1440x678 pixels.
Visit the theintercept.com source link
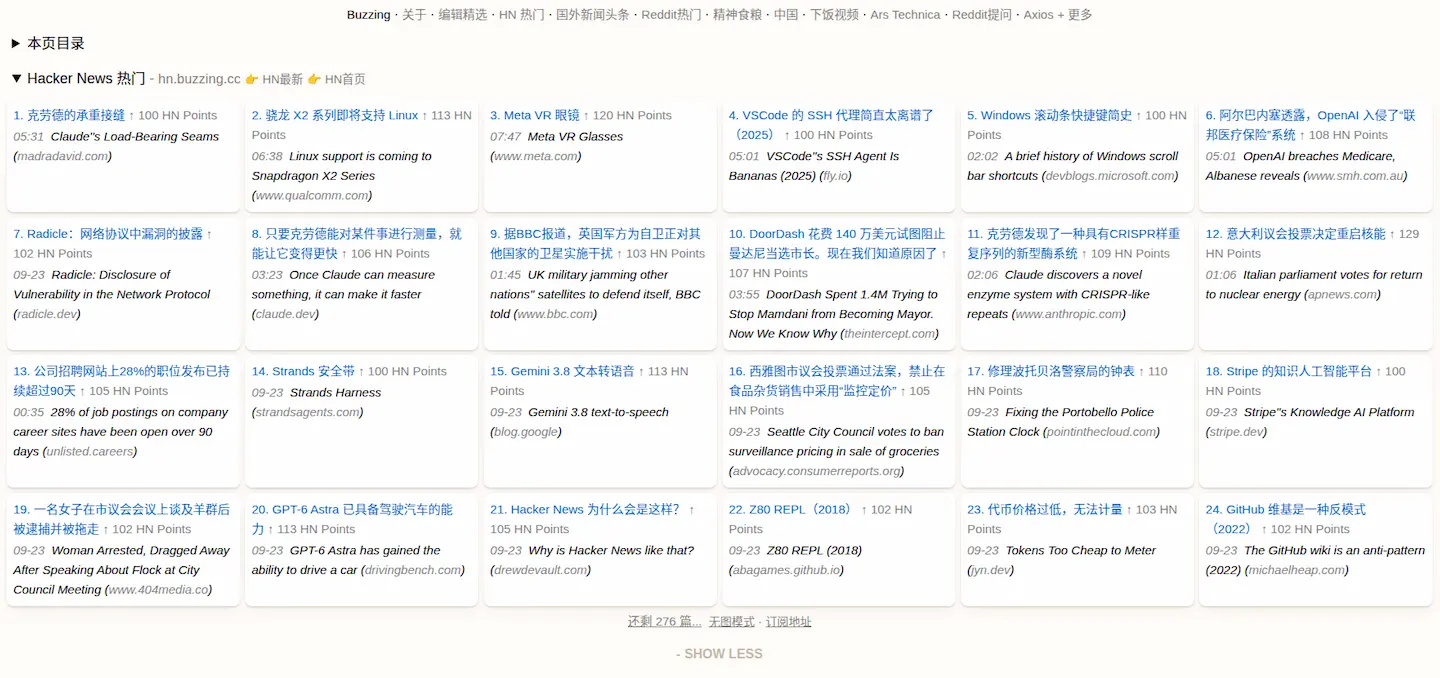pyautogui.click(x=889, y=334)
